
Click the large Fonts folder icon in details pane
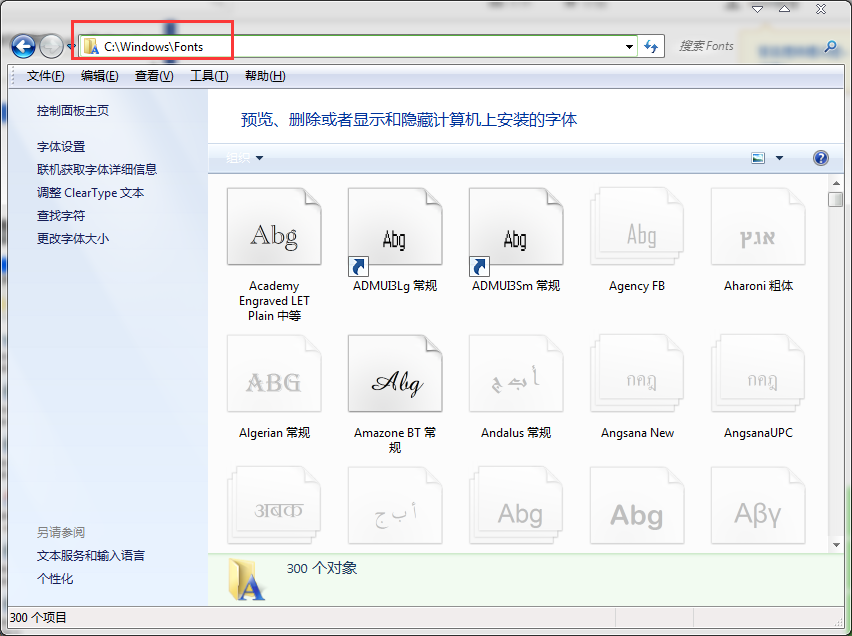[247, 579]
